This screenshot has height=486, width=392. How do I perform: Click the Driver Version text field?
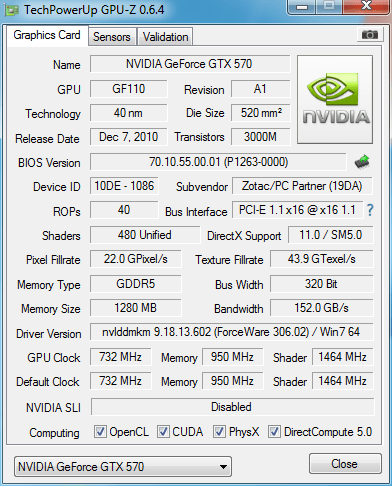(x=232, y=332)
